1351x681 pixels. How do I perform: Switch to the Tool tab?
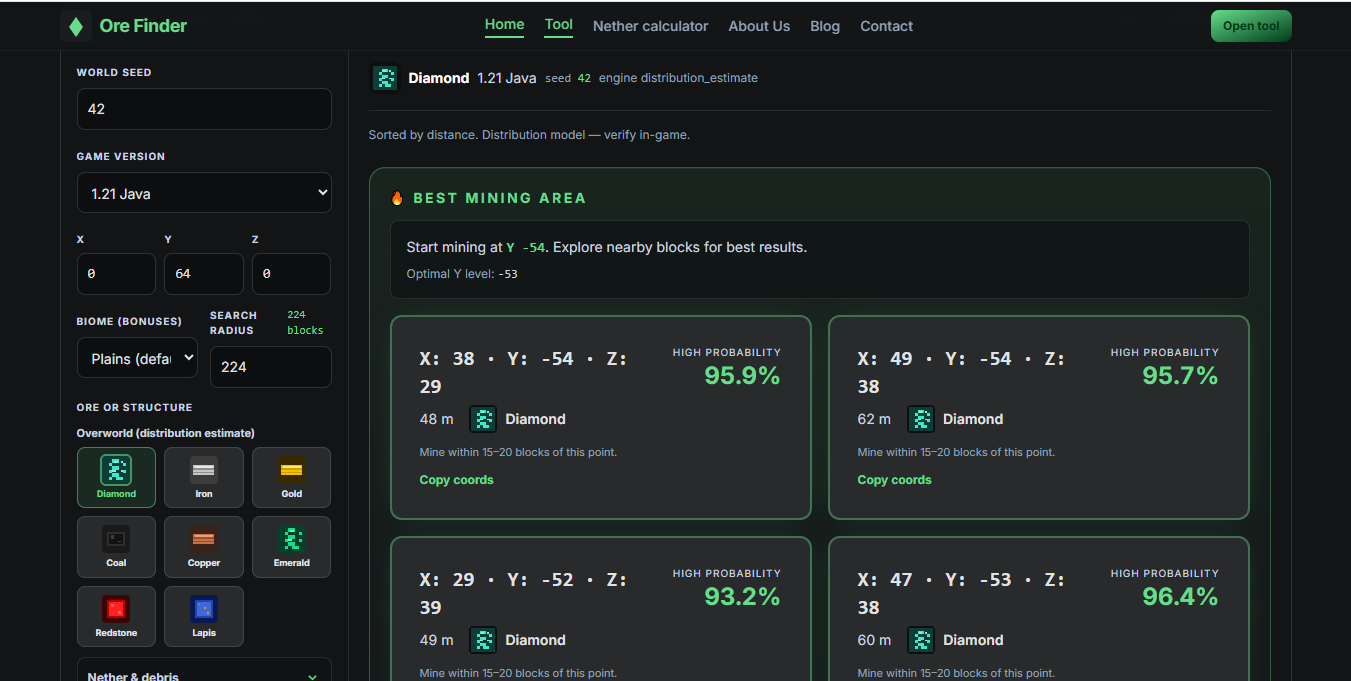point(558,25)
